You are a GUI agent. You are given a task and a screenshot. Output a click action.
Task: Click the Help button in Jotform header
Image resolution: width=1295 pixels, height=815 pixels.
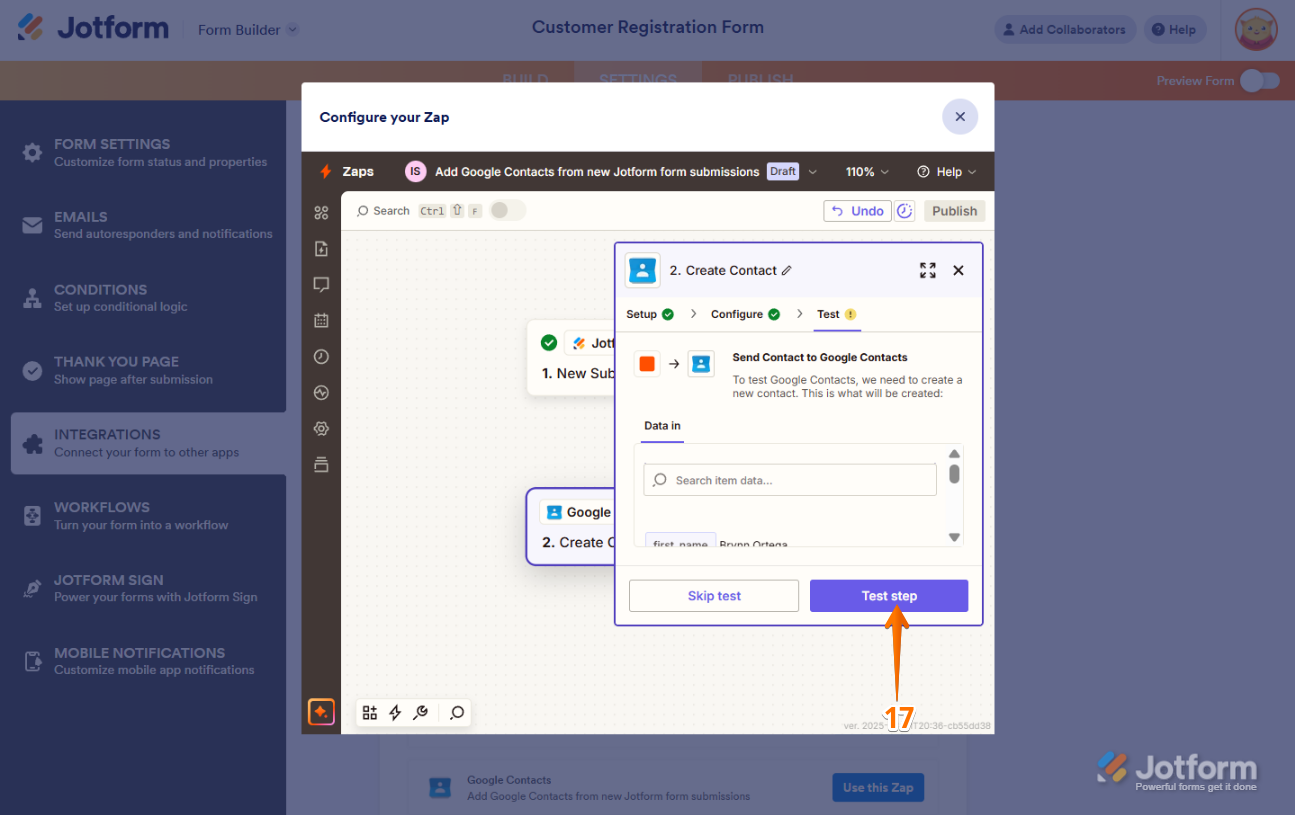(1174, 29)
